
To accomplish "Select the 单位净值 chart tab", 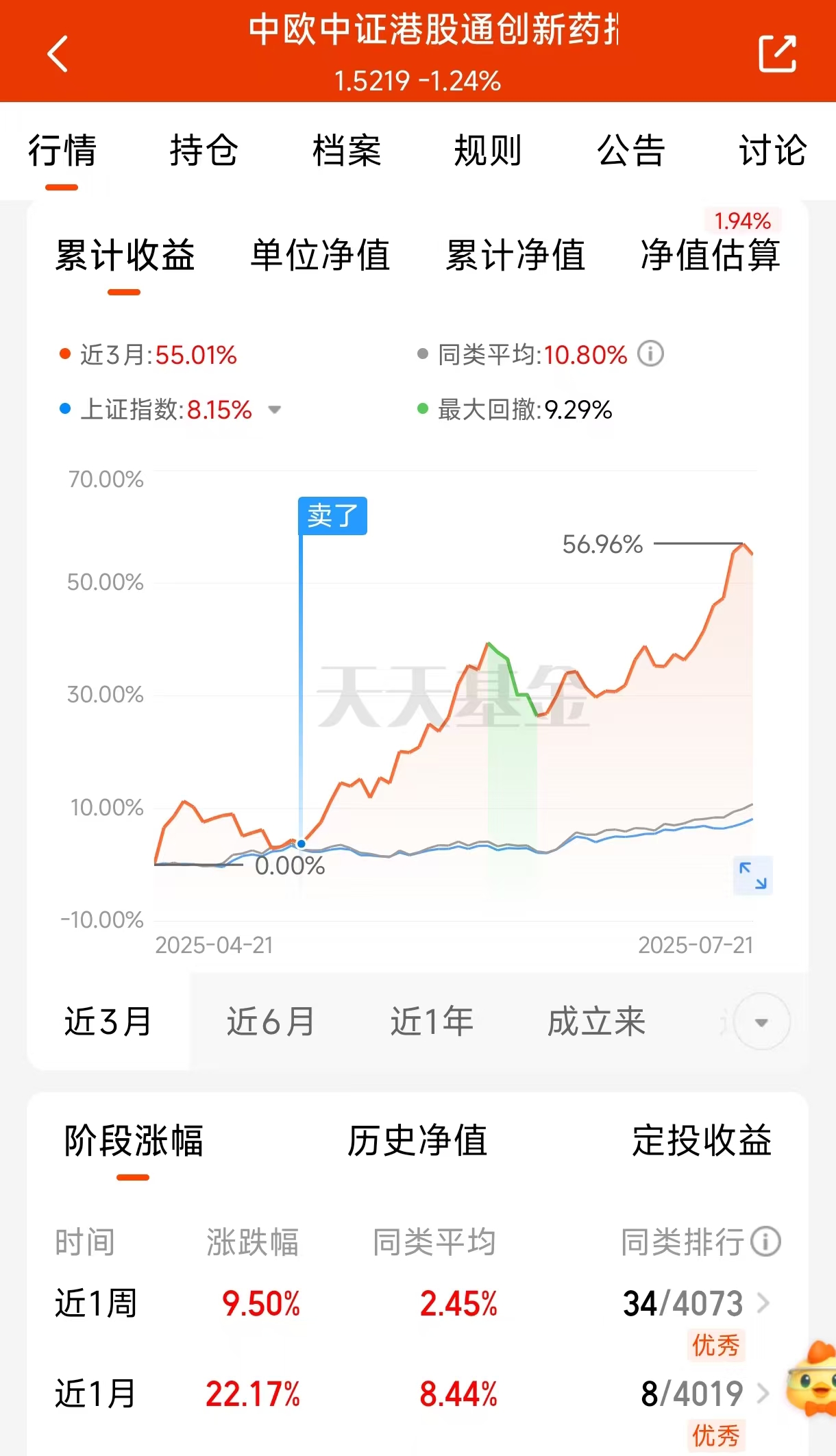I will tap(320, 256).
